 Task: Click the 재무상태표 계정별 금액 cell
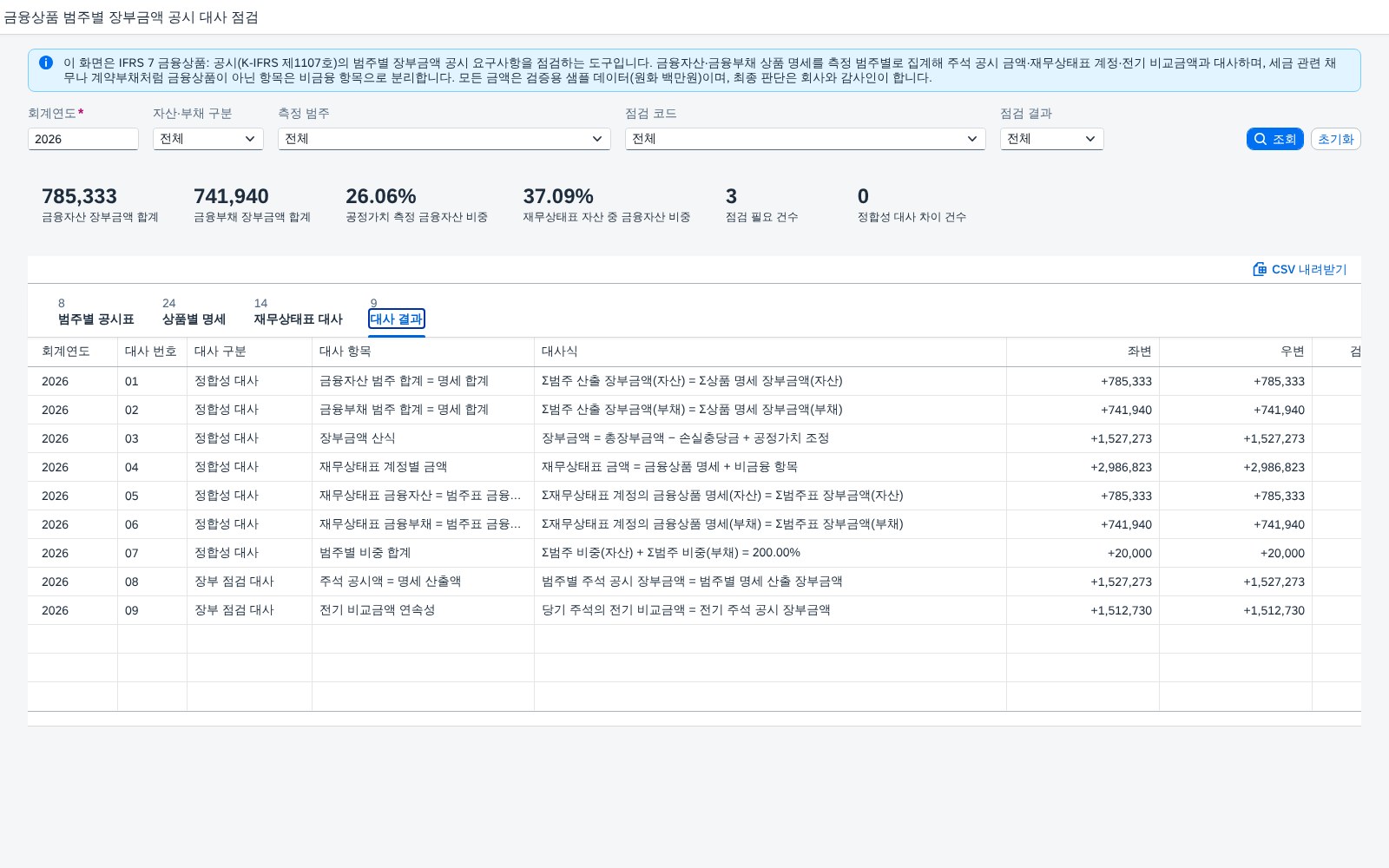(423, 467)
